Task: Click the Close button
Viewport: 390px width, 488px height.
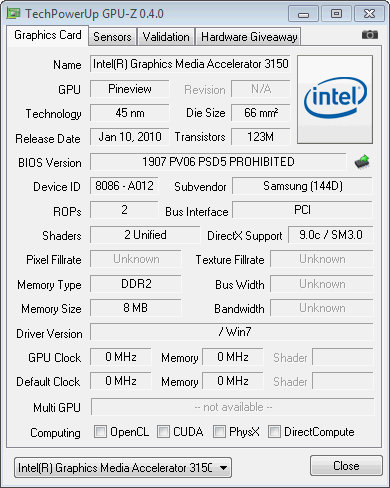Action: (346, 466)
